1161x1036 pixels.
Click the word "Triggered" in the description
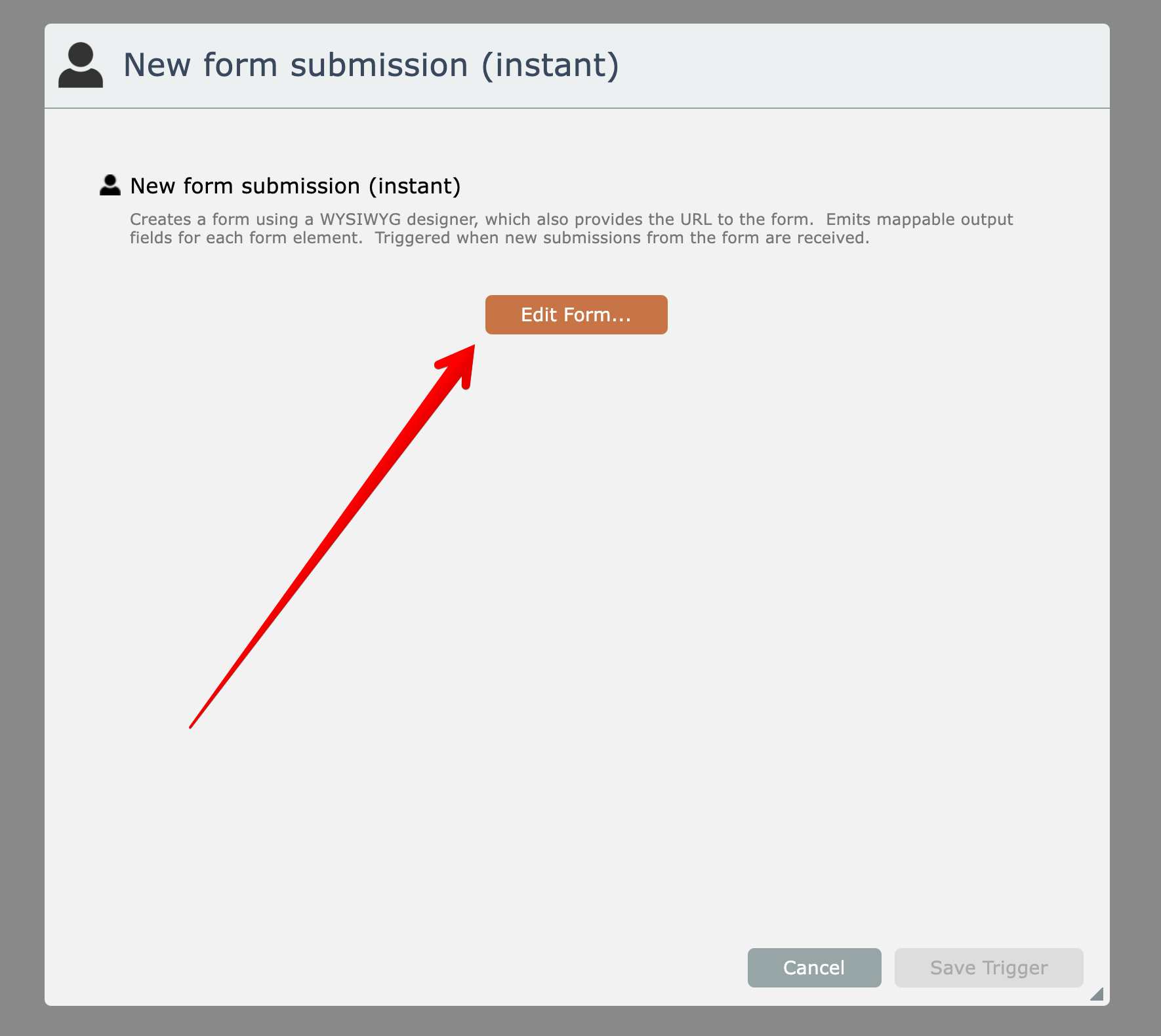pyautogui.click(x=412, y=237)
